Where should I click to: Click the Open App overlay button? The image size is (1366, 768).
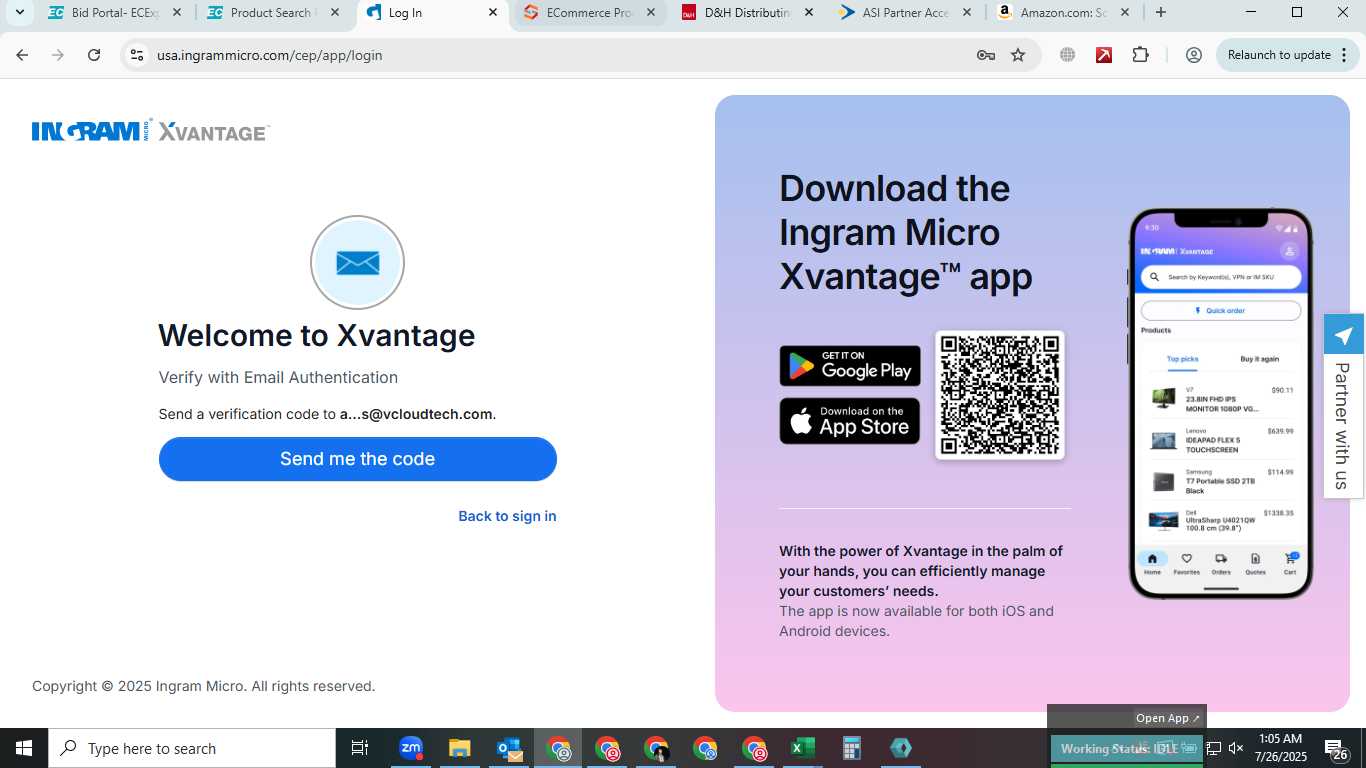[1167, 718]
